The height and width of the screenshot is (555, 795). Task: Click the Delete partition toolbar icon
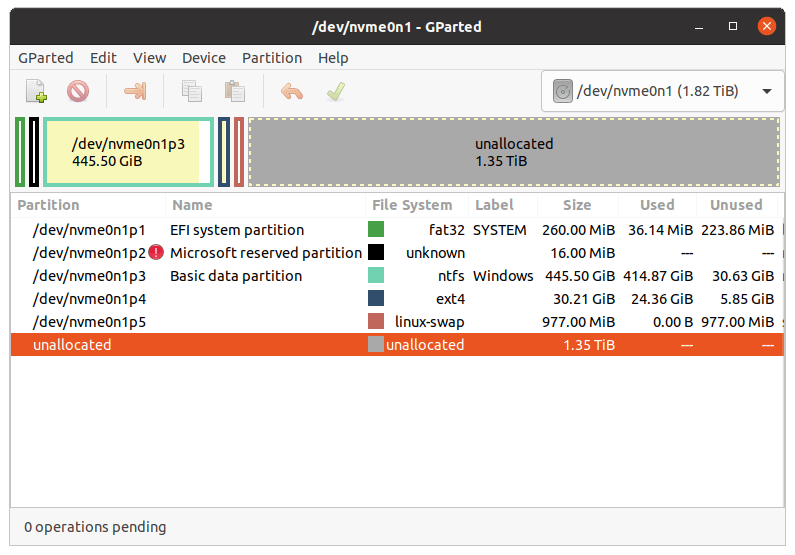coord(78,91)
